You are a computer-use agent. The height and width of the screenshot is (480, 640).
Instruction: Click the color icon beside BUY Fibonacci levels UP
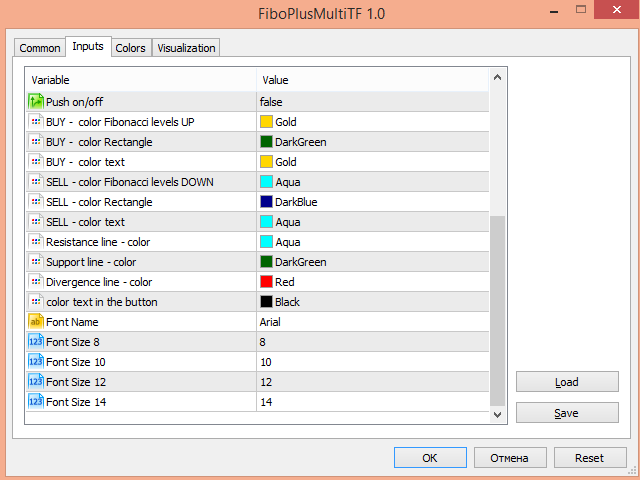coord(36,122)
